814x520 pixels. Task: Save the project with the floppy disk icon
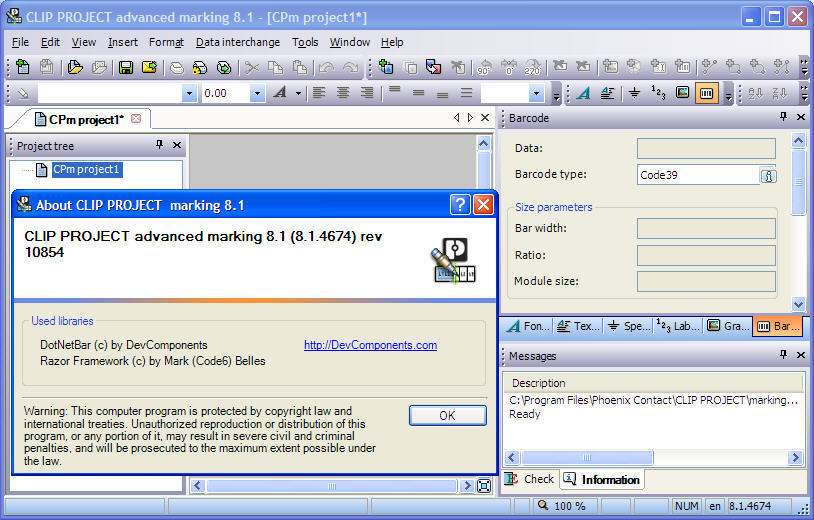click(125, 67)
